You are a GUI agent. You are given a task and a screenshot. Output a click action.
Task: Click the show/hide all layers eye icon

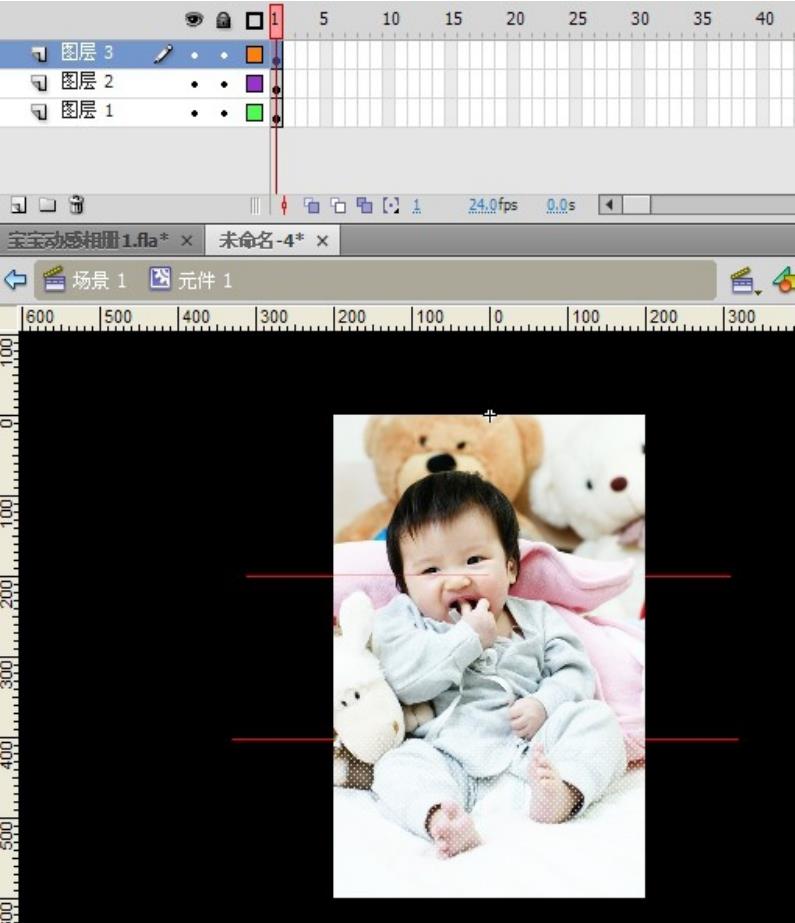[x=194, y=19]
